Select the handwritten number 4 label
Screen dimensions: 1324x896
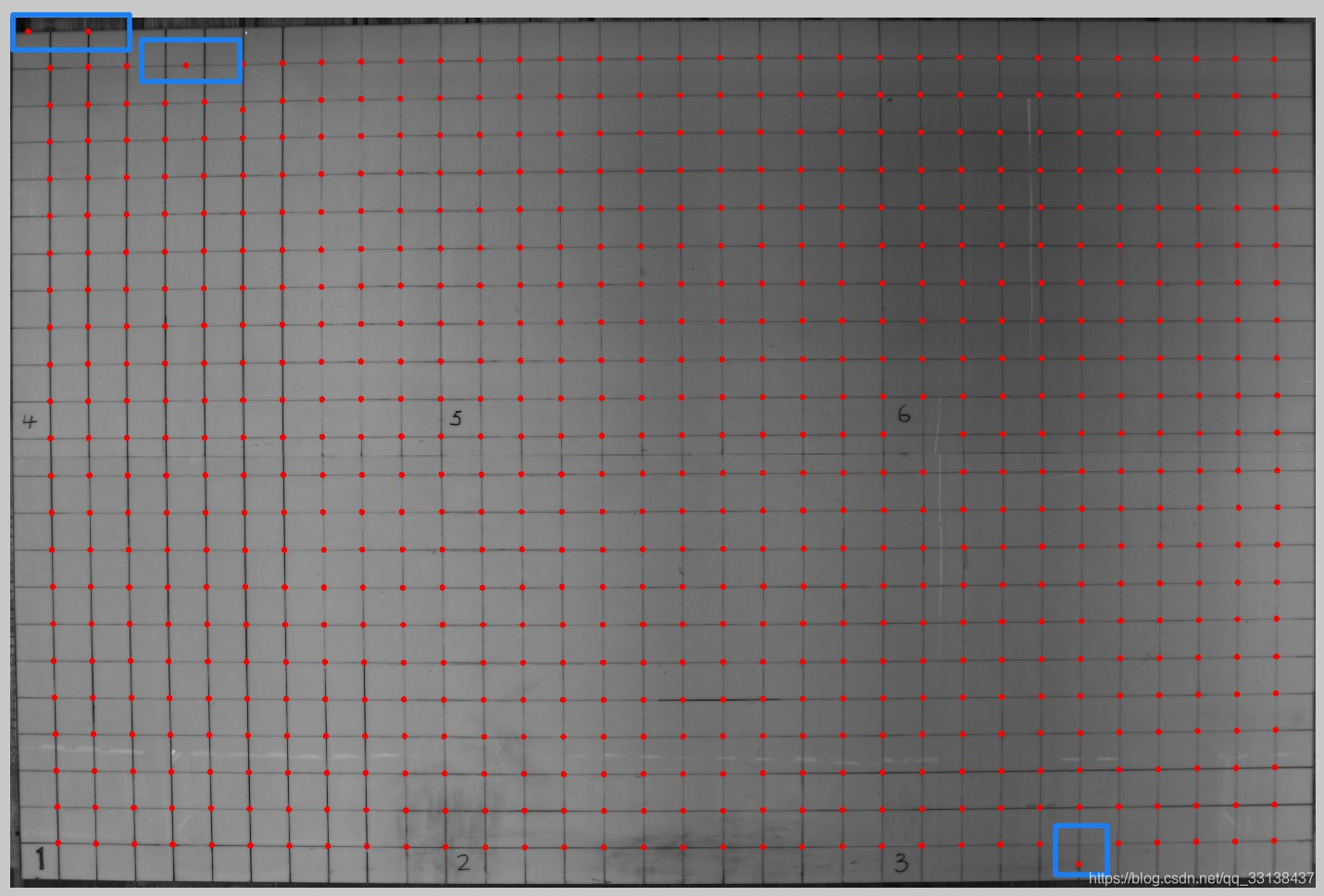click(x=31, y=421)
